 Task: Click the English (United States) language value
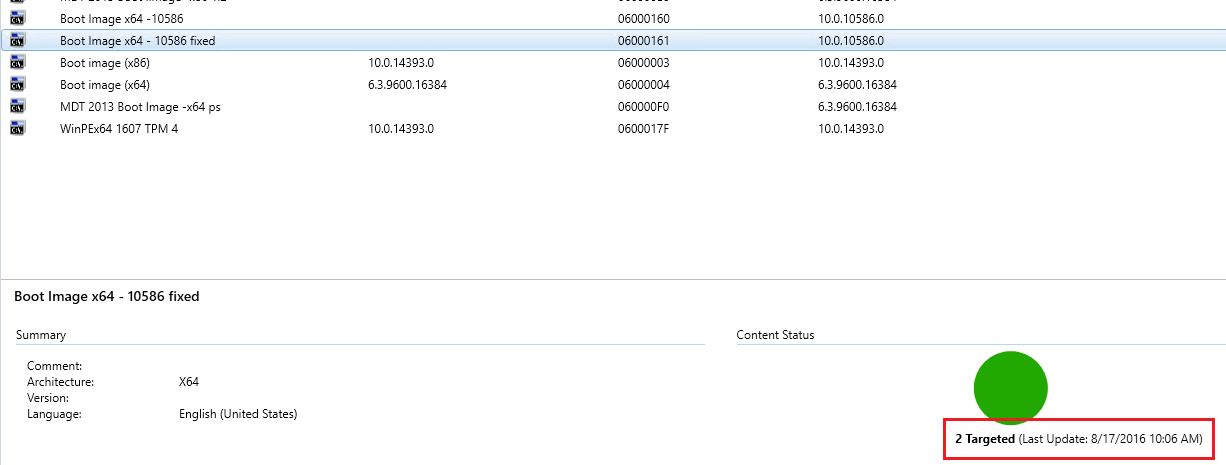(237, 414)
